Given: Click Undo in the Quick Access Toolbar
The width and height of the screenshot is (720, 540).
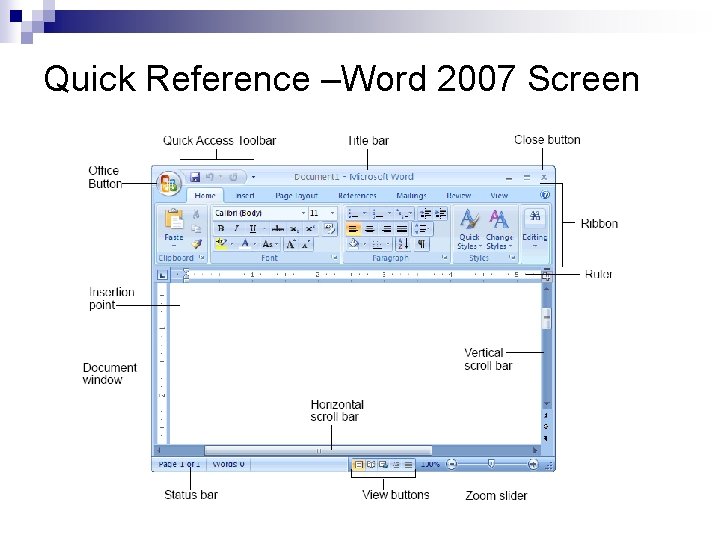Looking at the screenshot, I should coord(209,177).
